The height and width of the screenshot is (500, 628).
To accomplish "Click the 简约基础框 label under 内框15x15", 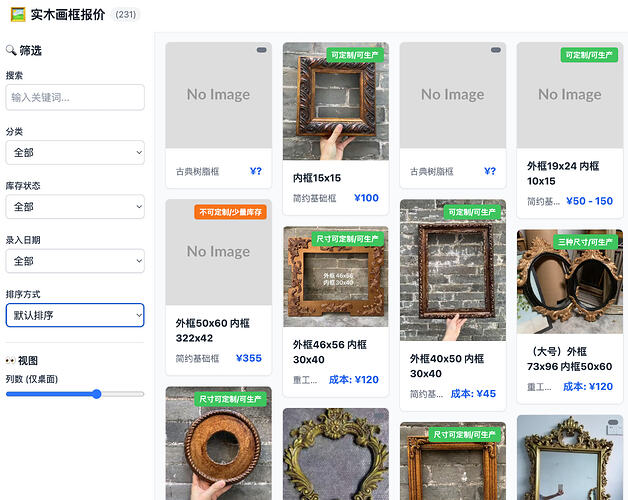I will click(x=314, y=198).
